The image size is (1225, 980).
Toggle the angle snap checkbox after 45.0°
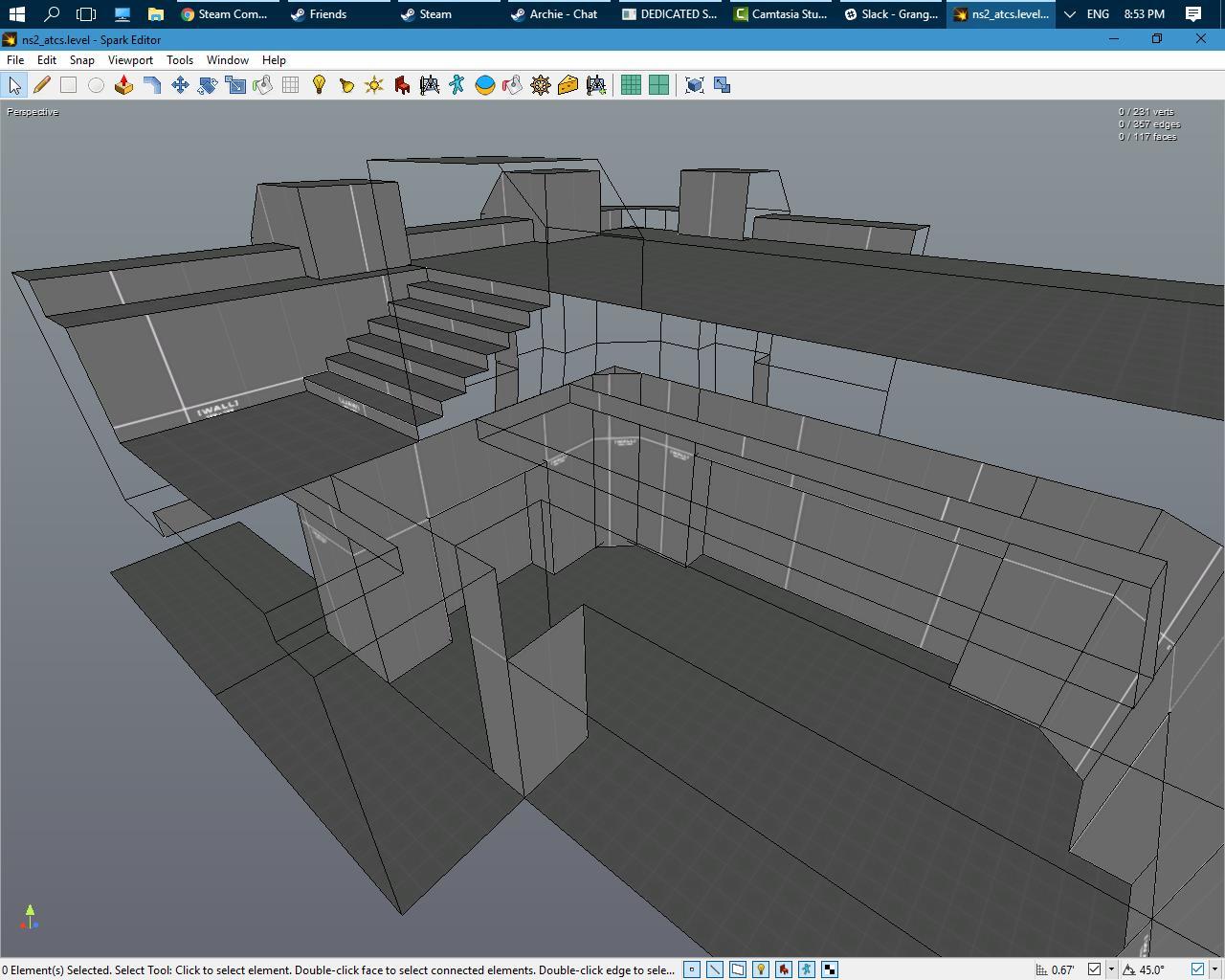pos(1196,969)
